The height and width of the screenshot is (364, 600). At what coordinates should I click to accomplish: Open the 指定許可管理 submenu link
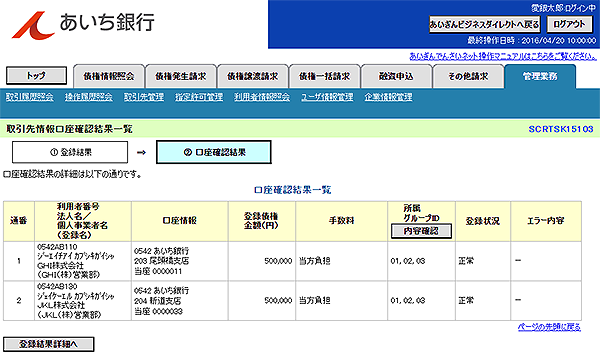tap(199, 97)
